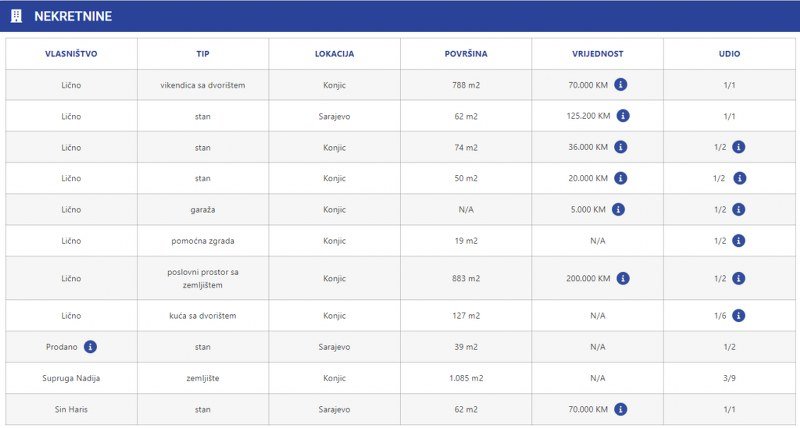The height and width of the screenshot is (428, 800).
Task: Click info icon next to 70.000 KM vikendica value
Action: pos(620,85)
